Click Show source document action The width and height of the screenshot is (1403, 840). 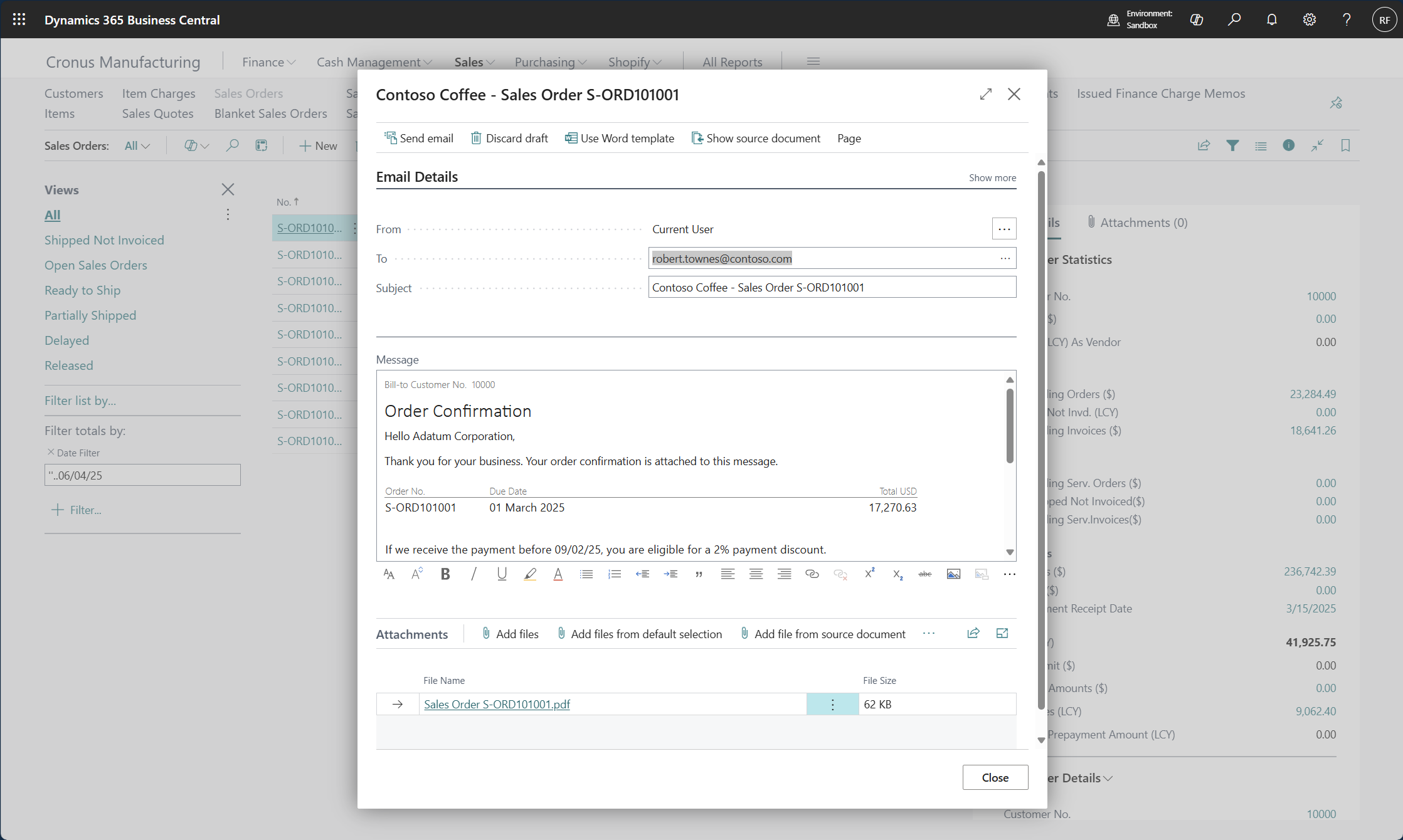(x=756, y=138)
